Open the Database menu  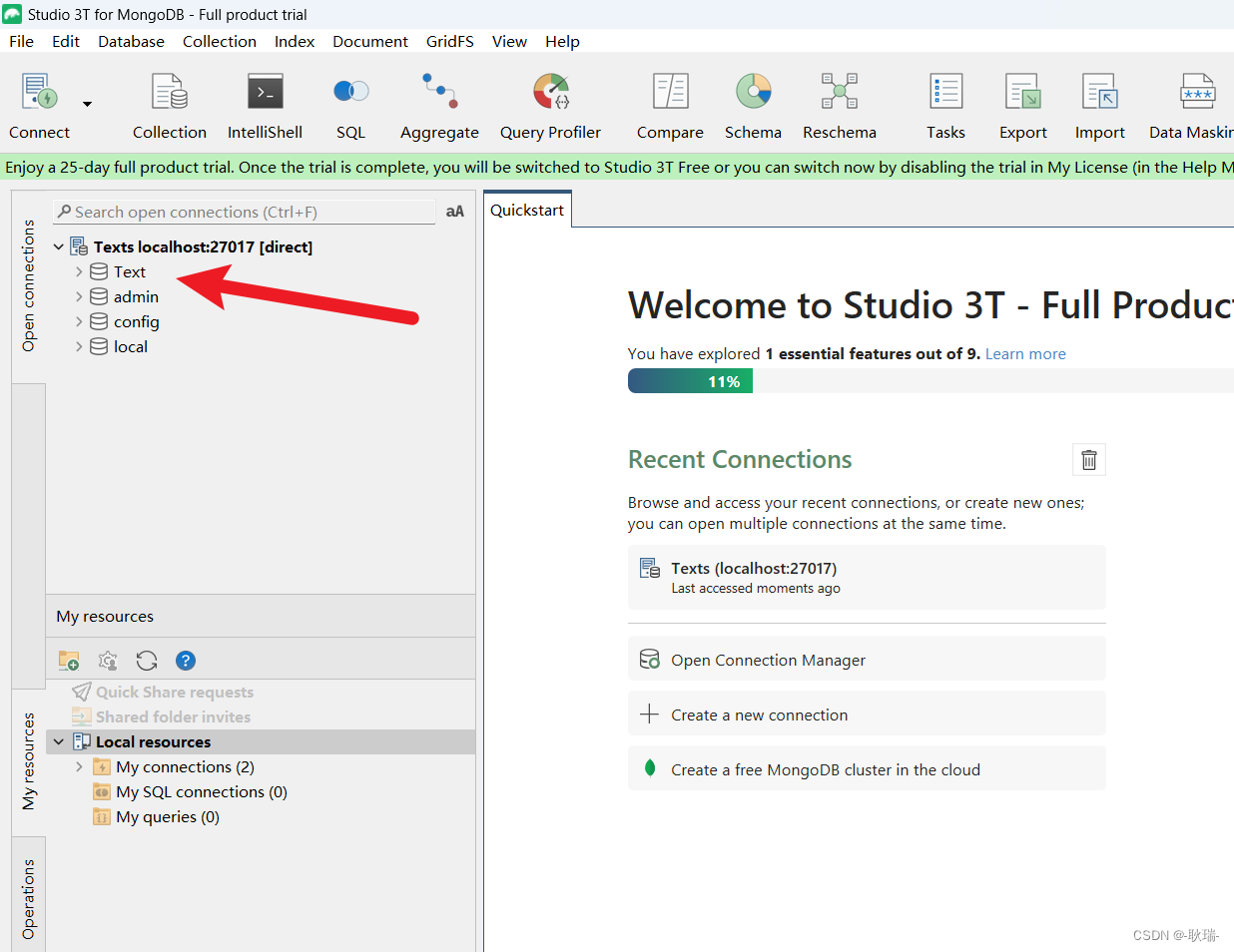click(131, 41)
